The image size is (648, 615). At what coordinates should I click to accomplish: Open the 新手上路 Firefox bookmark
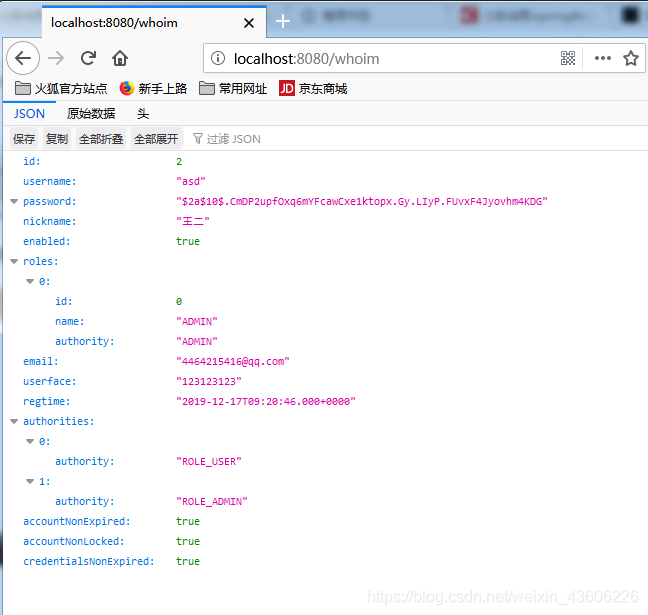(153, 88)
